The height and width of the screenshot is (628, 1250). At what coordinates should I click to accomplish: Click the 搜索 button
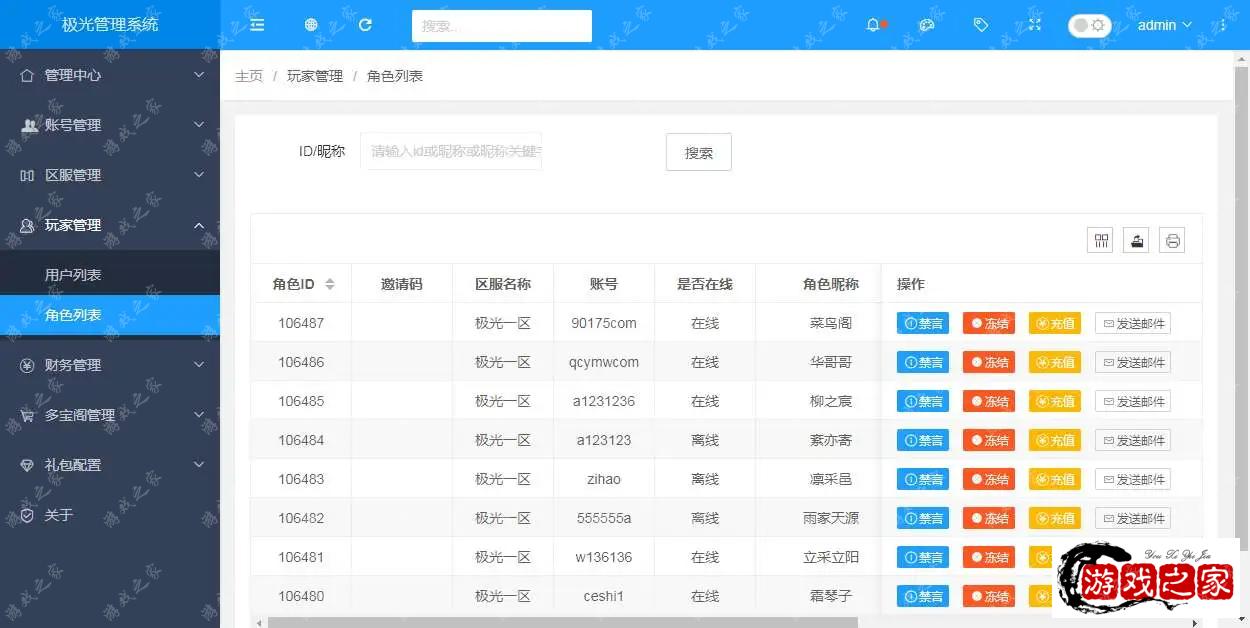click(x=698, y=153)
